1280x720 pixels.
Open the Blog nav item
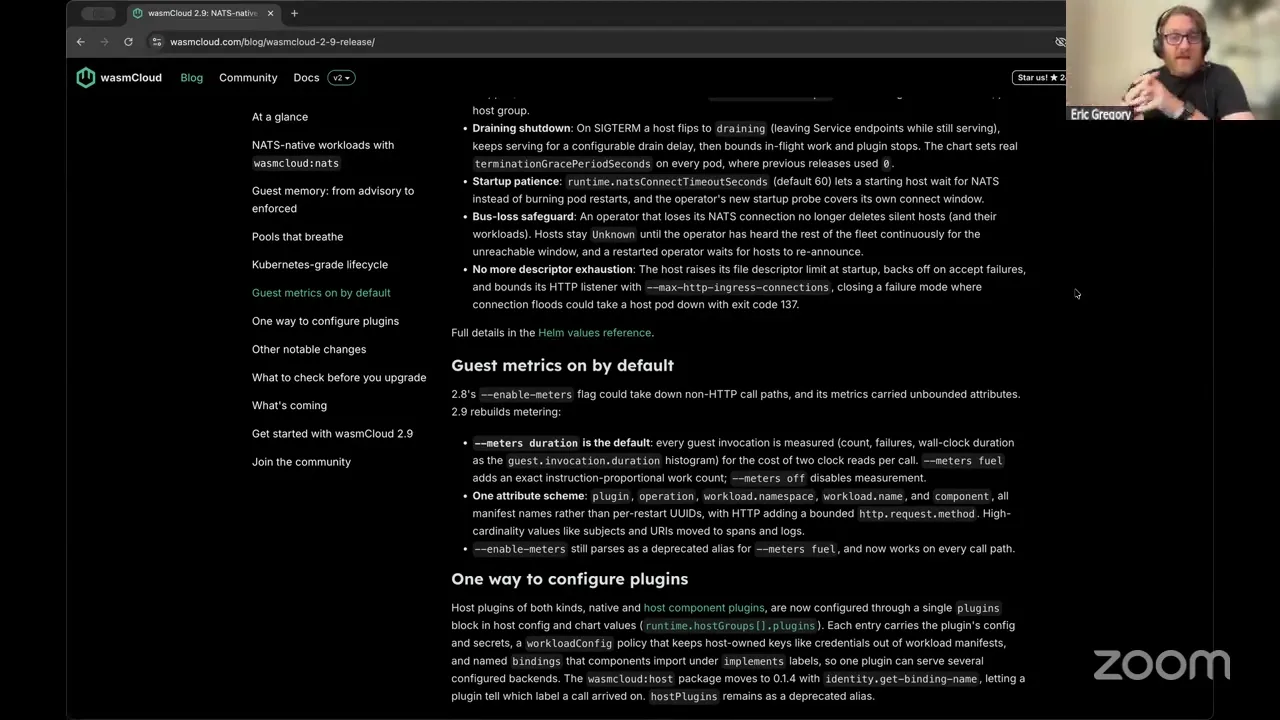[191, 78]
